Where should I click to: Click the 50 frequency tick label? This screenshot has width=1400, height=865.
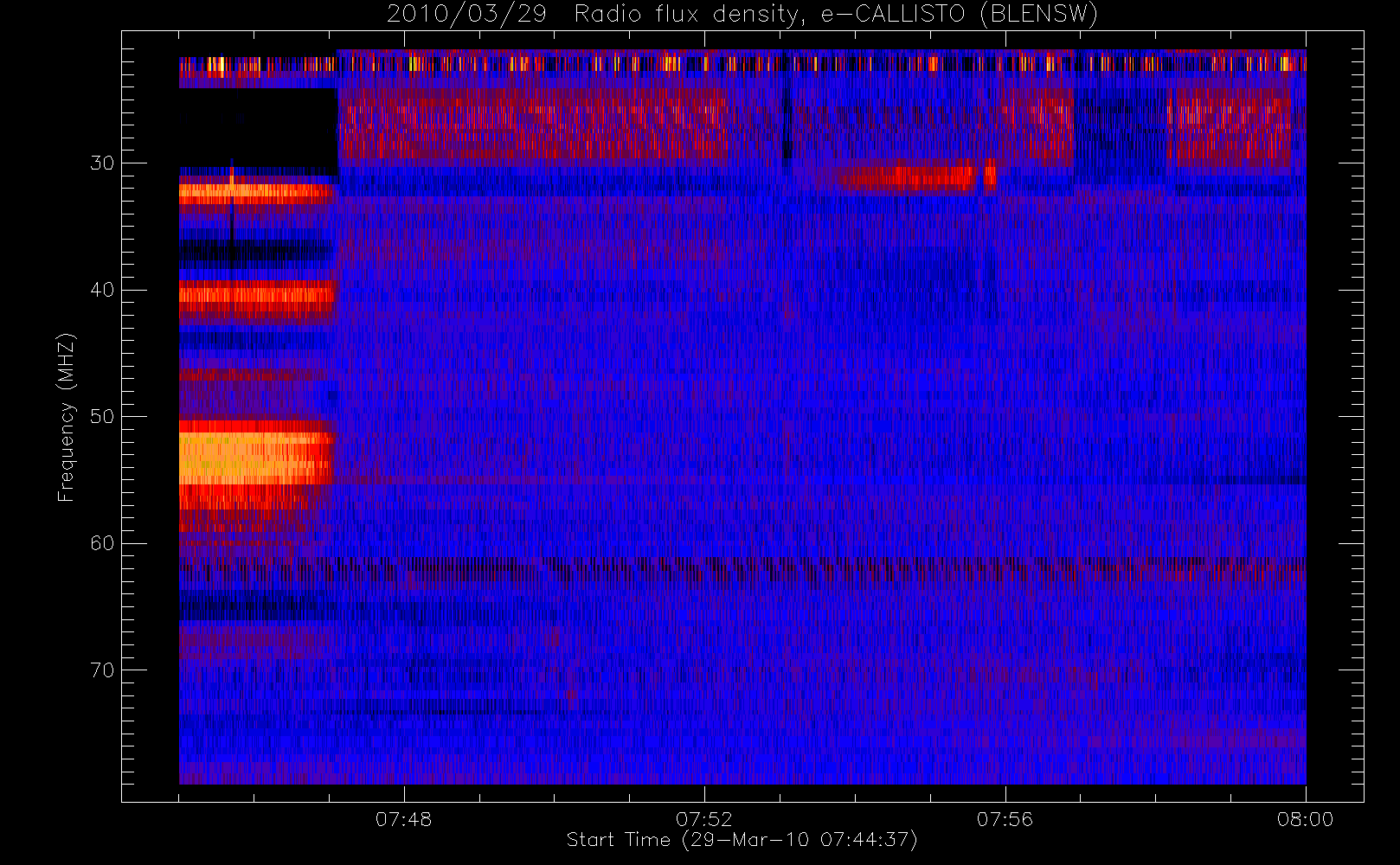pyautogui.click(x=102, y=417)
